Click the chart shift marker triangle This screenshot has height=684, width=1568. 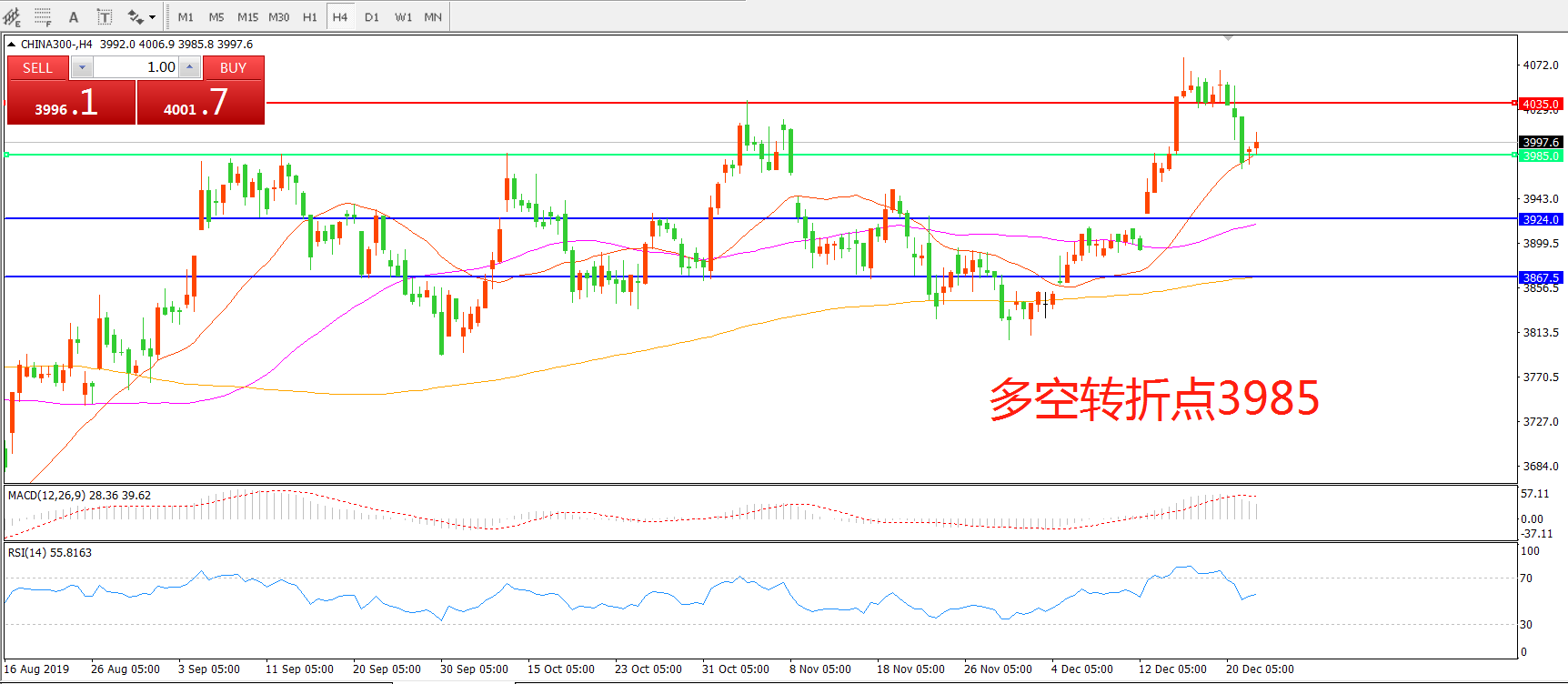tap(1229, 38)
